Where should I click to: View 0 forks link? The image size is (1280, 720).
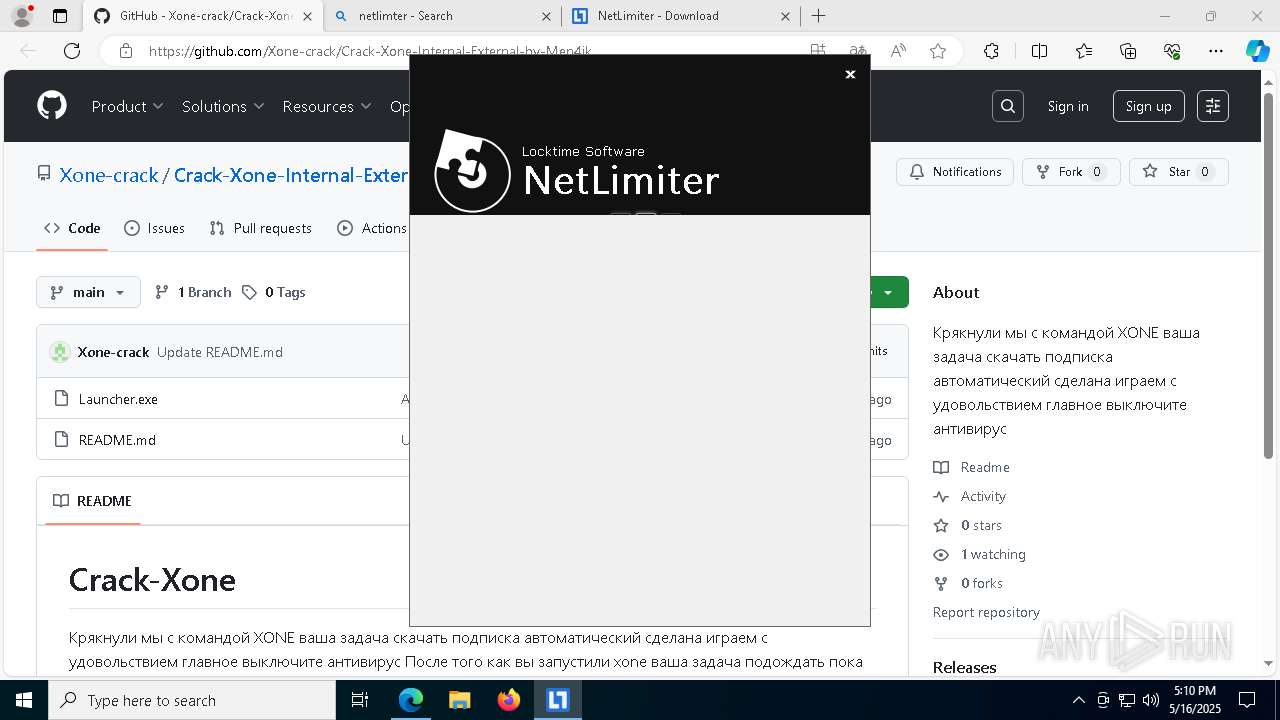coord(968,583)
